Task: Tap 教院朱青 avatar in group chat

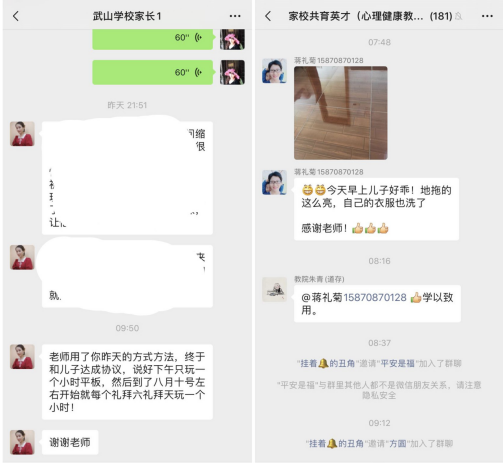Action: pyautogui.click(x=274, y=289)
